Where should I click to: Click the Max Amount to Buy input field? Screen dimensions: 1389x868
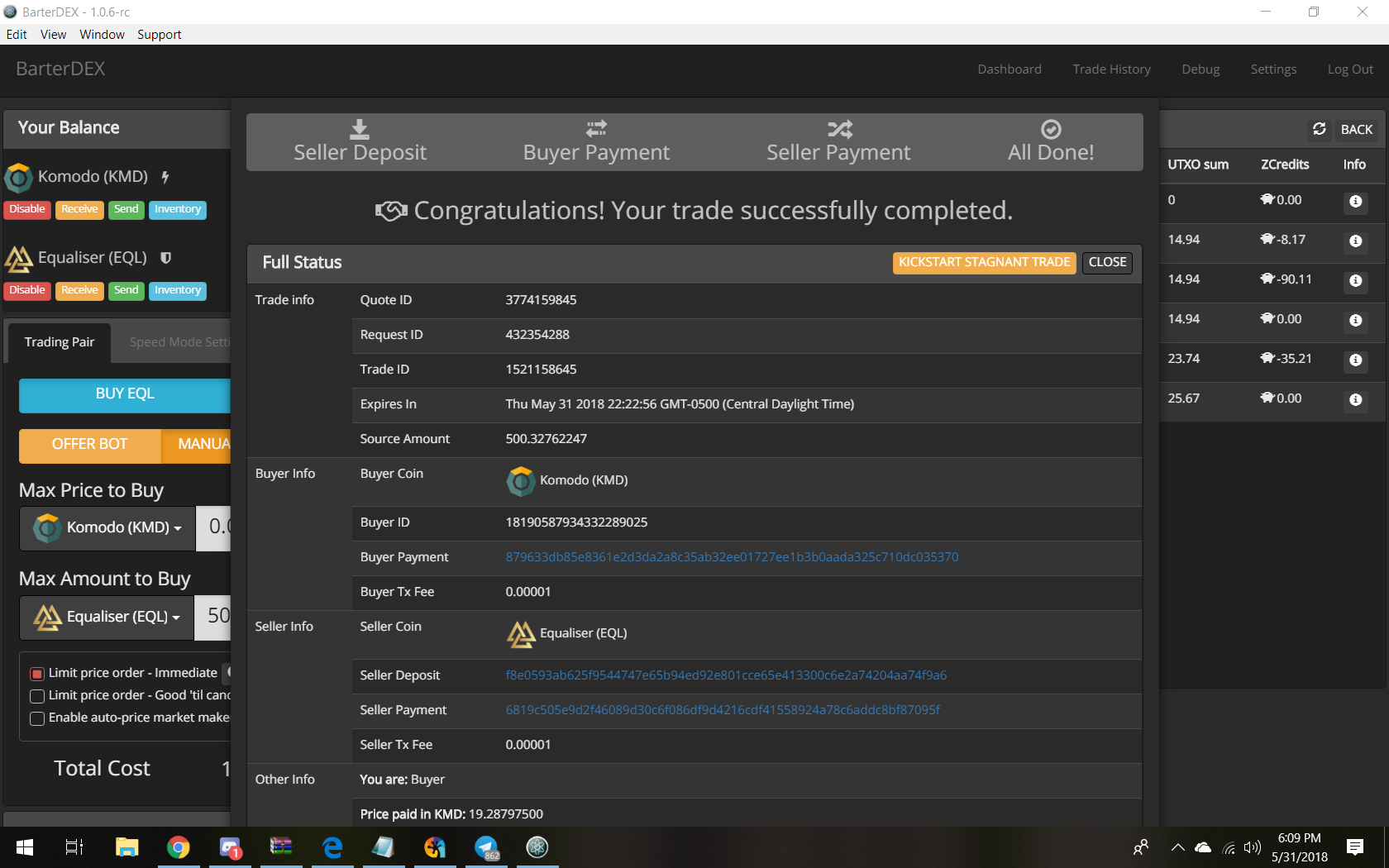click(213, 618)
